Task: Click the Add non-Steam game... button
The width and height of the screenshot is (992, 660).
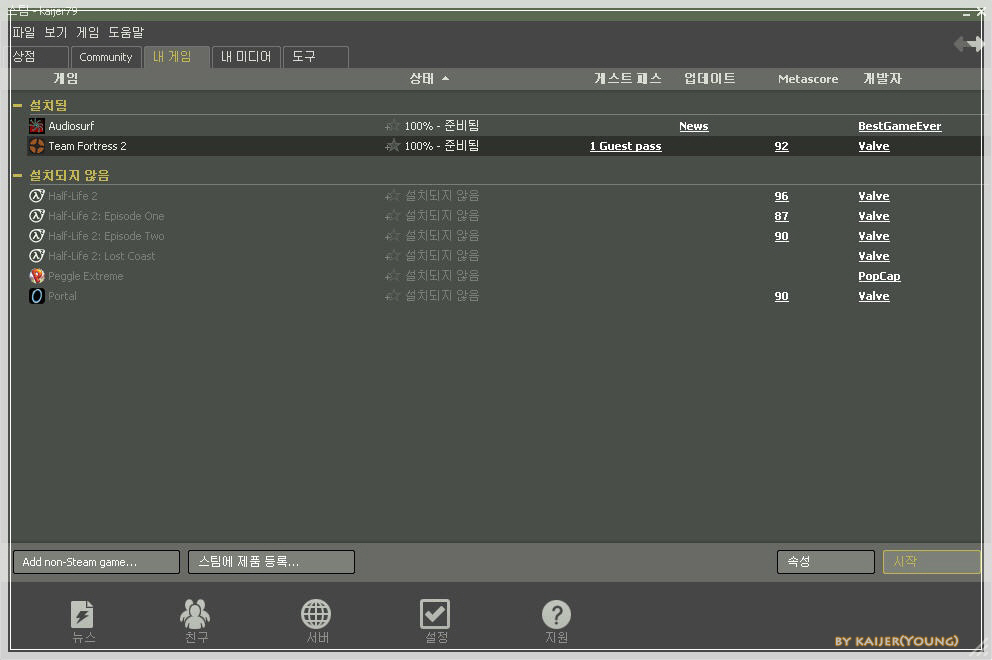Action: coord(96,562)
